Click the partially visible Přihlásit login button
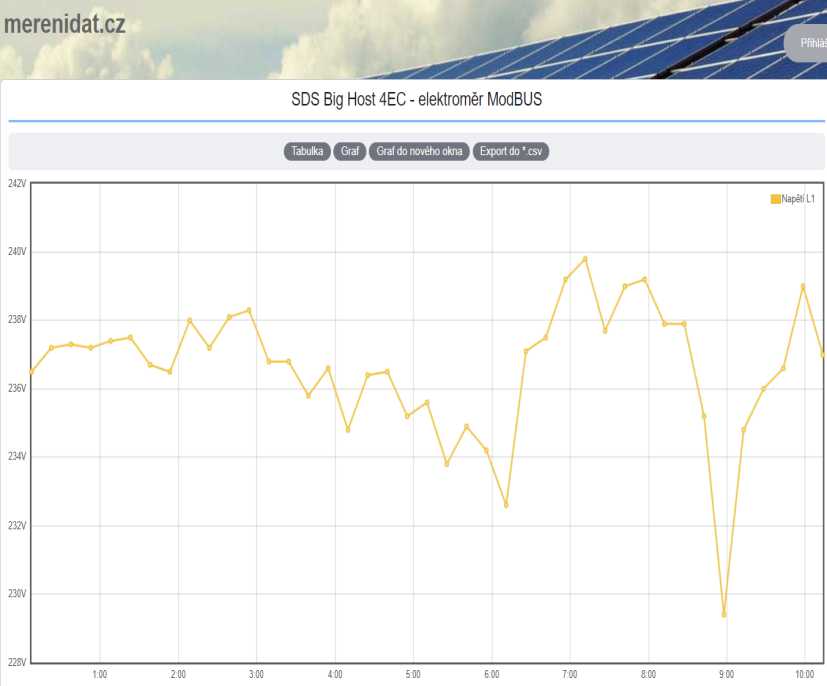Viewport: 827px width, 686px height. (x=812, y=43)
